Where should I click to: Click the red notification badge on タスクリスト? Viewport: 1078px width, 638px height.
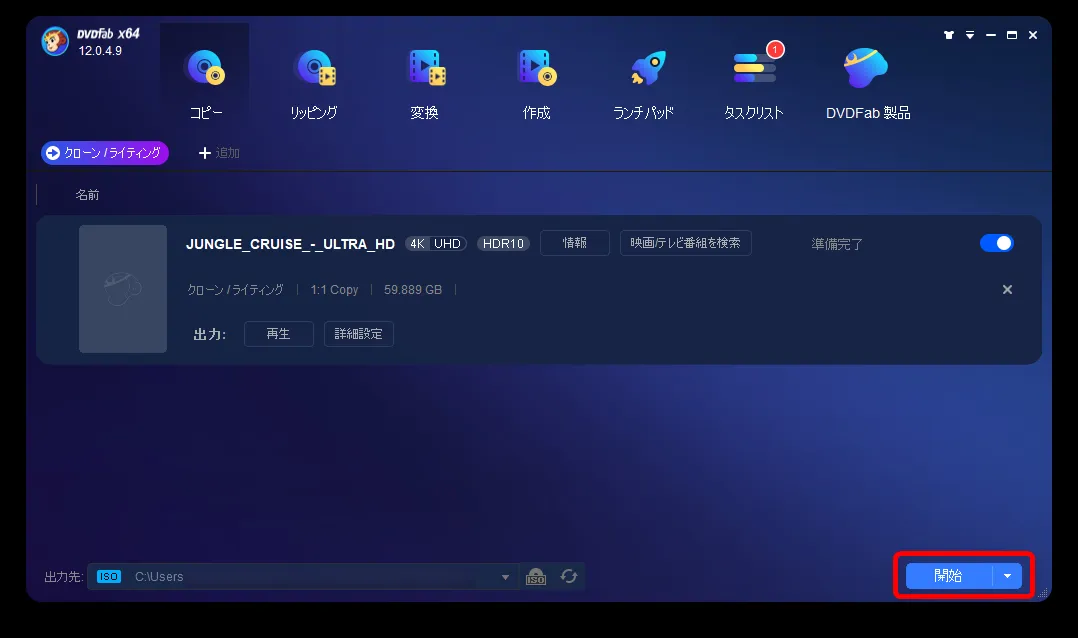point(776,50)
